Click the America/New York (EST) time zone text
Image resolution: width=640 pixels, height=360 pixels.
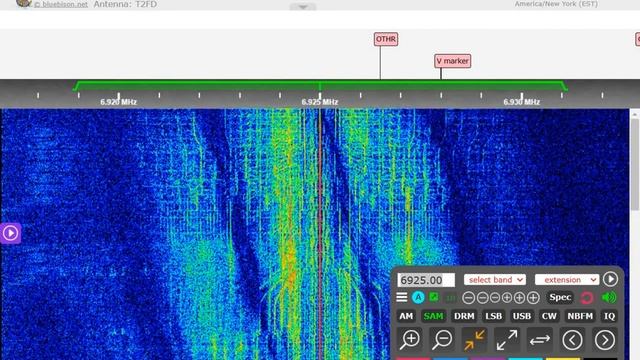556,4
